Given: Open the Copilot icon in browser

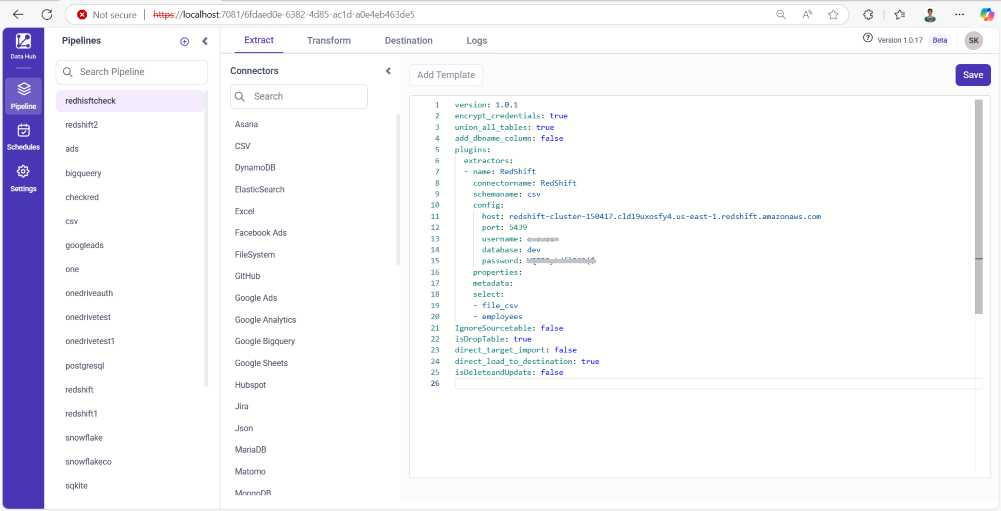Looking at the screenshot, I should coord(986,14).
